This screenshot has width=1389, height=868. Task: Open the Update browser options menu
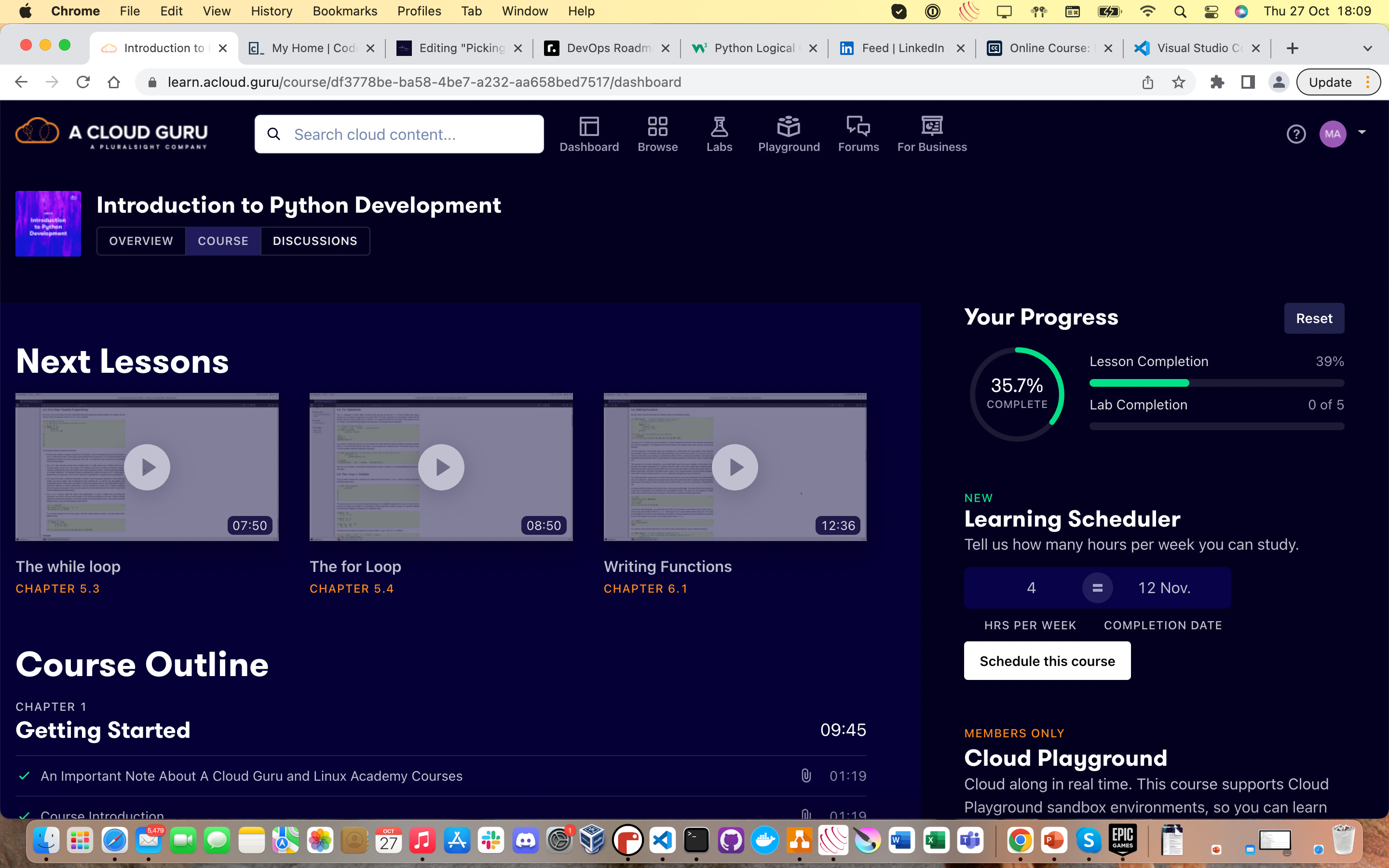pos(1368,81)
